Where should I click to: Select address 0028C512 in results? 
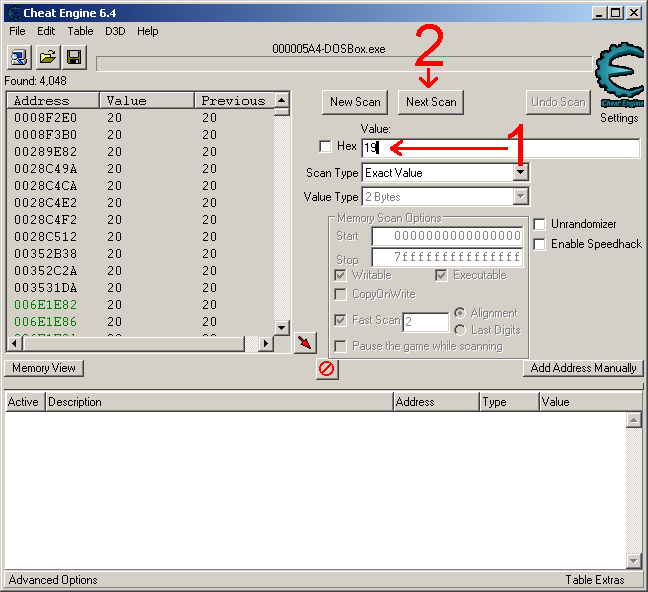45,237
